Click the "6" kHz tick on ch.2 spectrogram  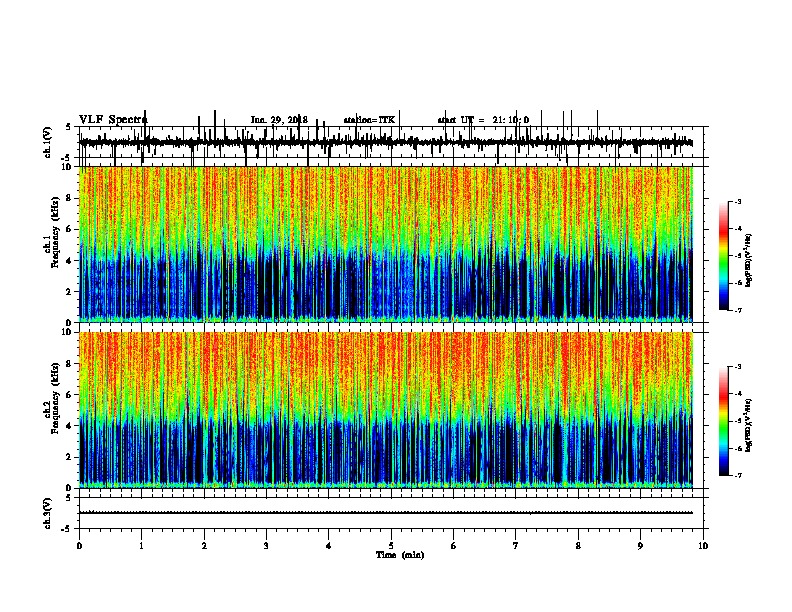click(x=69, y=395)
